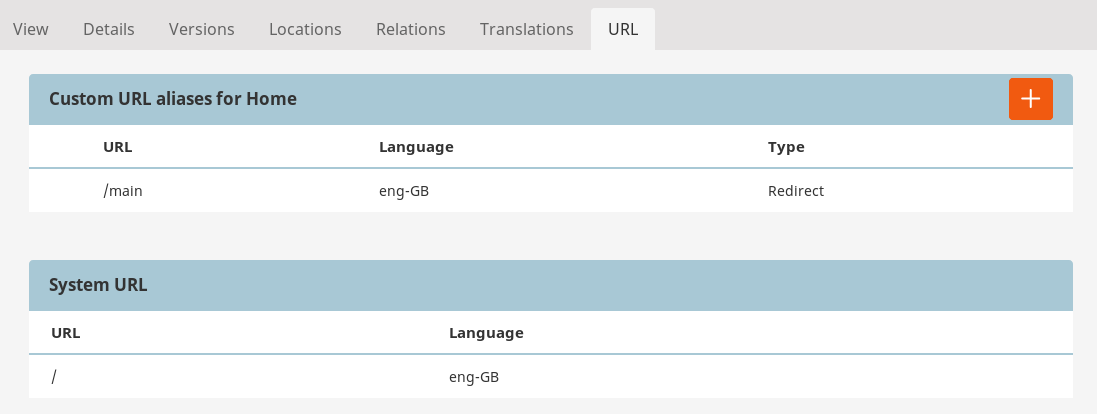Click the Type column header
Viewport: 1097px width, 414px height.
[786, 147]
